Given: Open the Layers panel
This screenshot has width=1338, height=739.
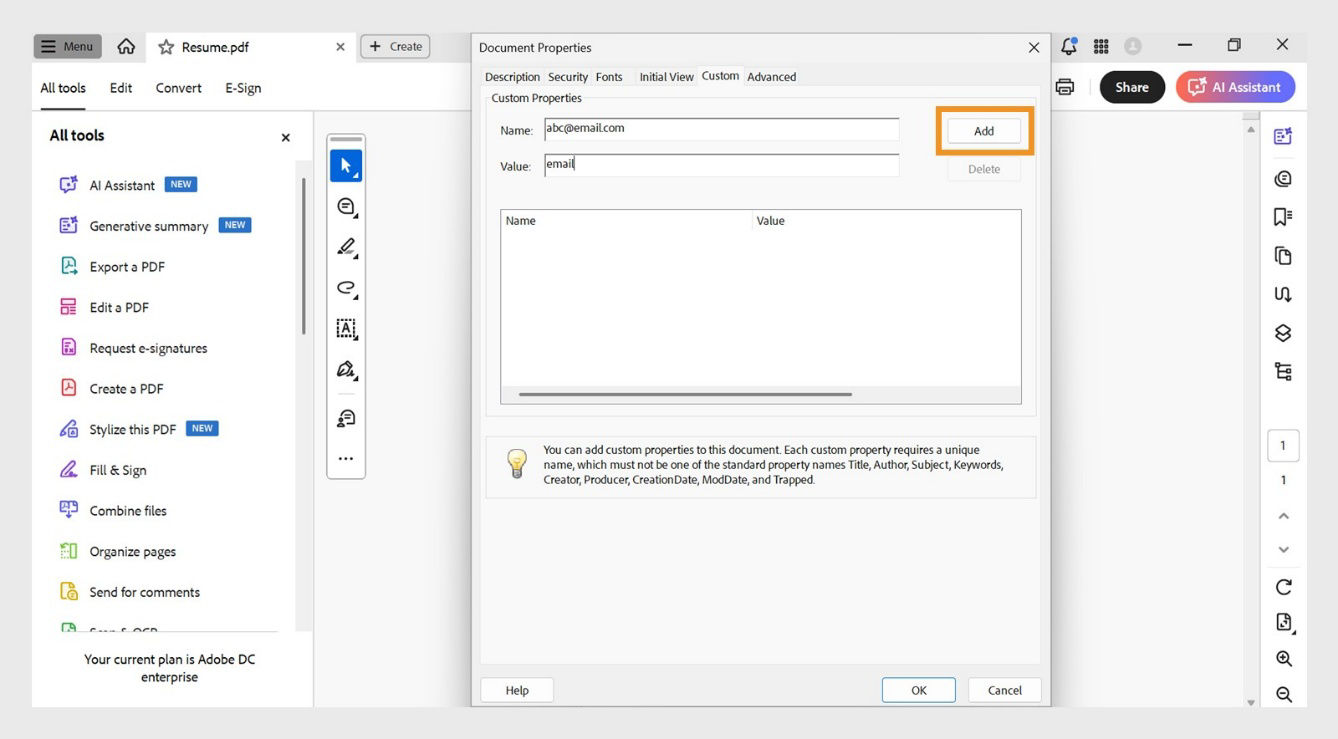Looking at the screenshot, I should [x=1283, y=332].
